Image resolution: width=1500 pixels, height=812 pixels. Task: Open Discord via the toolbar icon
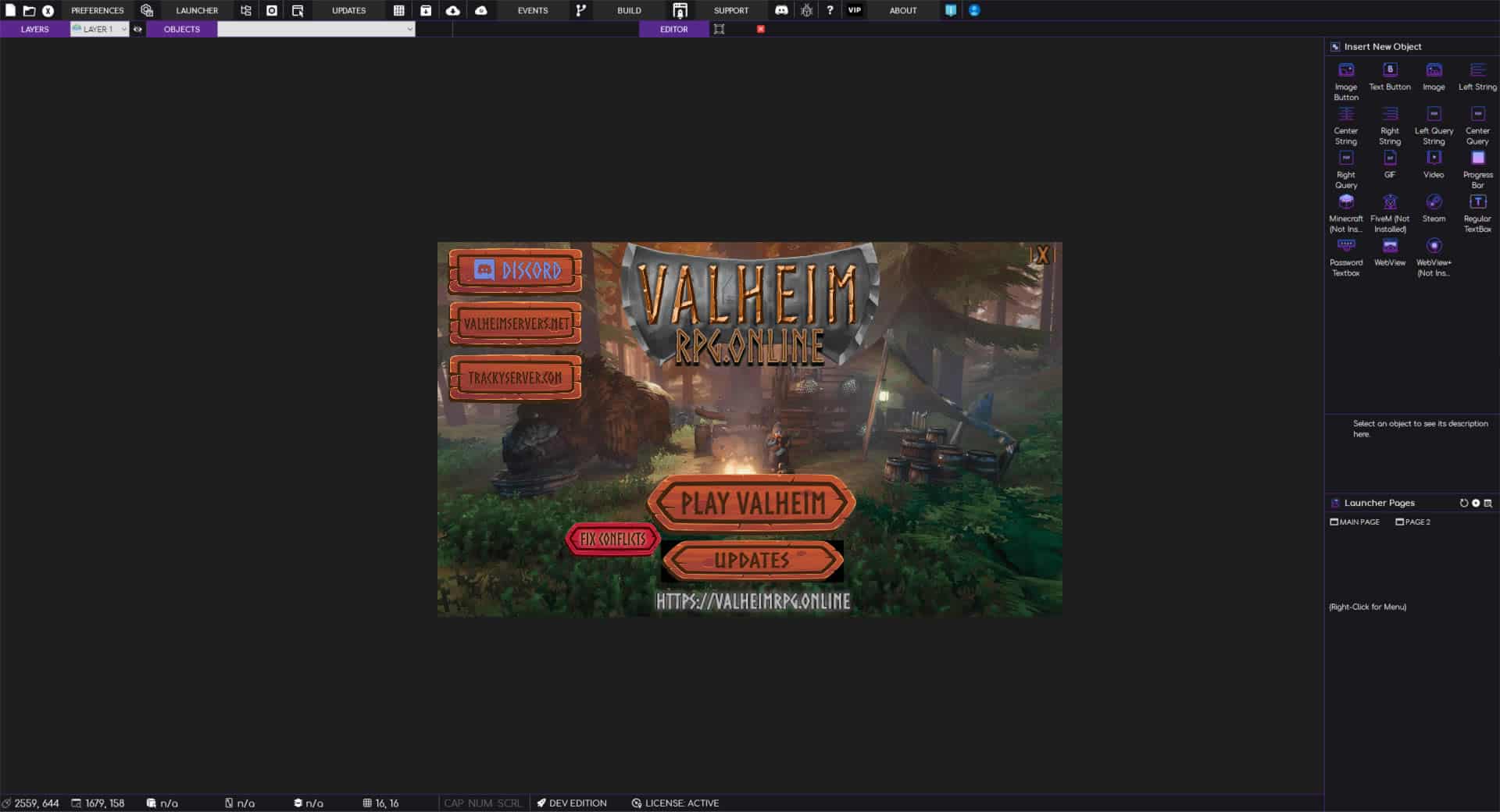pos(780,10)
